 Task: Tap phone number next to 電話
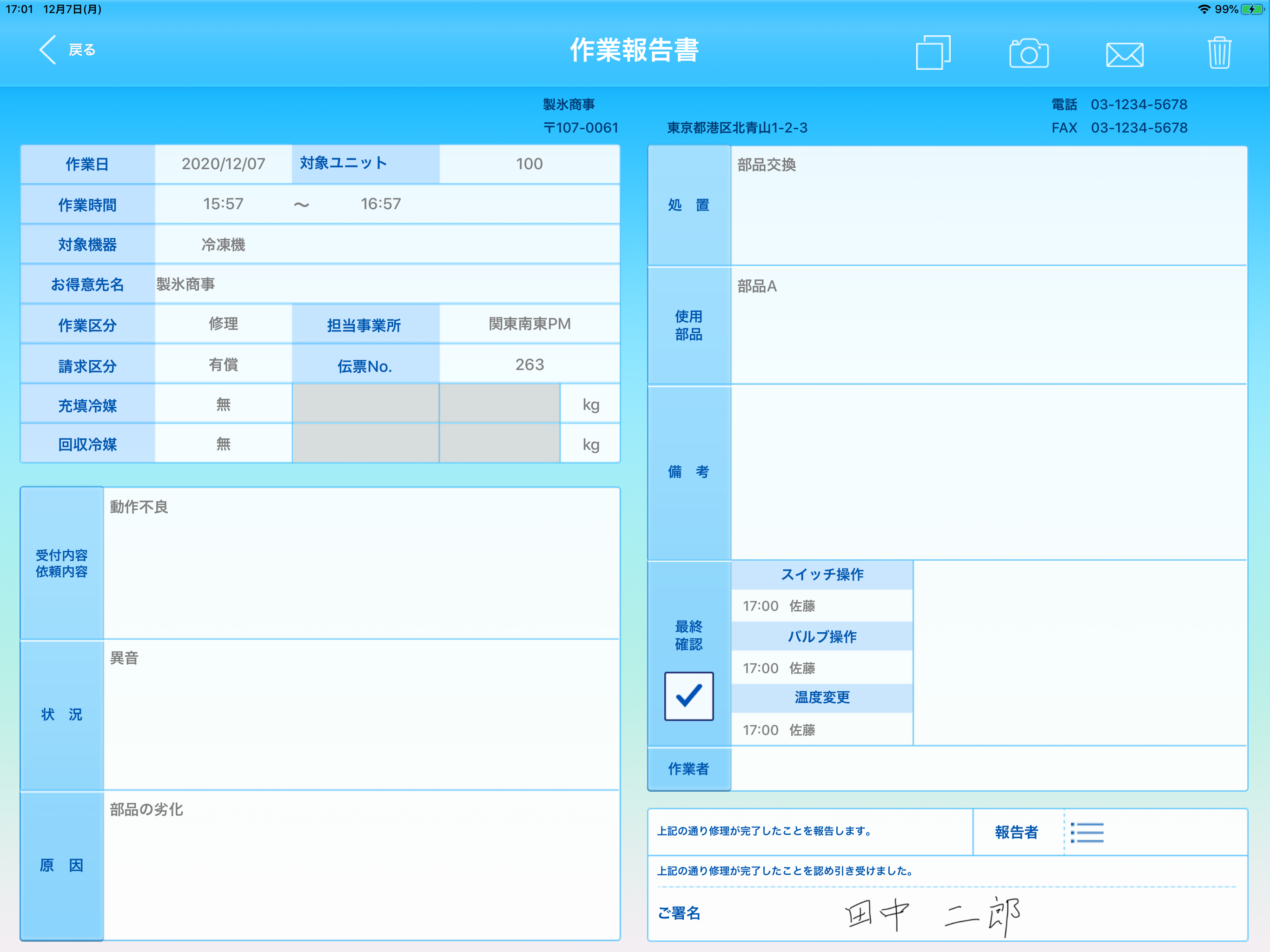point(1138,105)
